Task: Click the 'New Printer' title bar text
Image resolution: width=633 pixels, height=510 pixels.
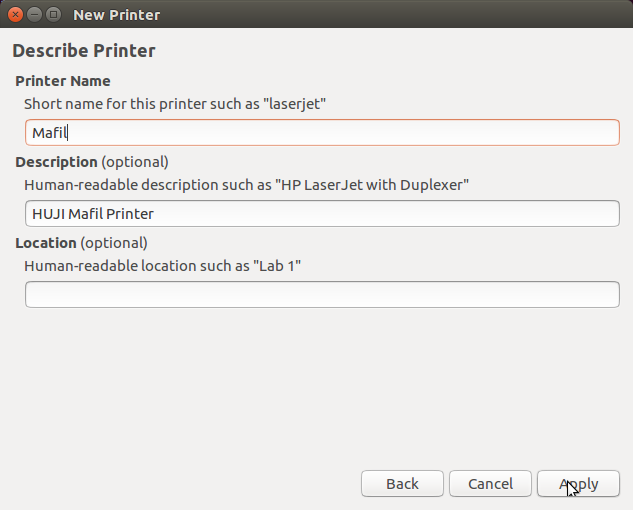Action: (x=117, y=15)
